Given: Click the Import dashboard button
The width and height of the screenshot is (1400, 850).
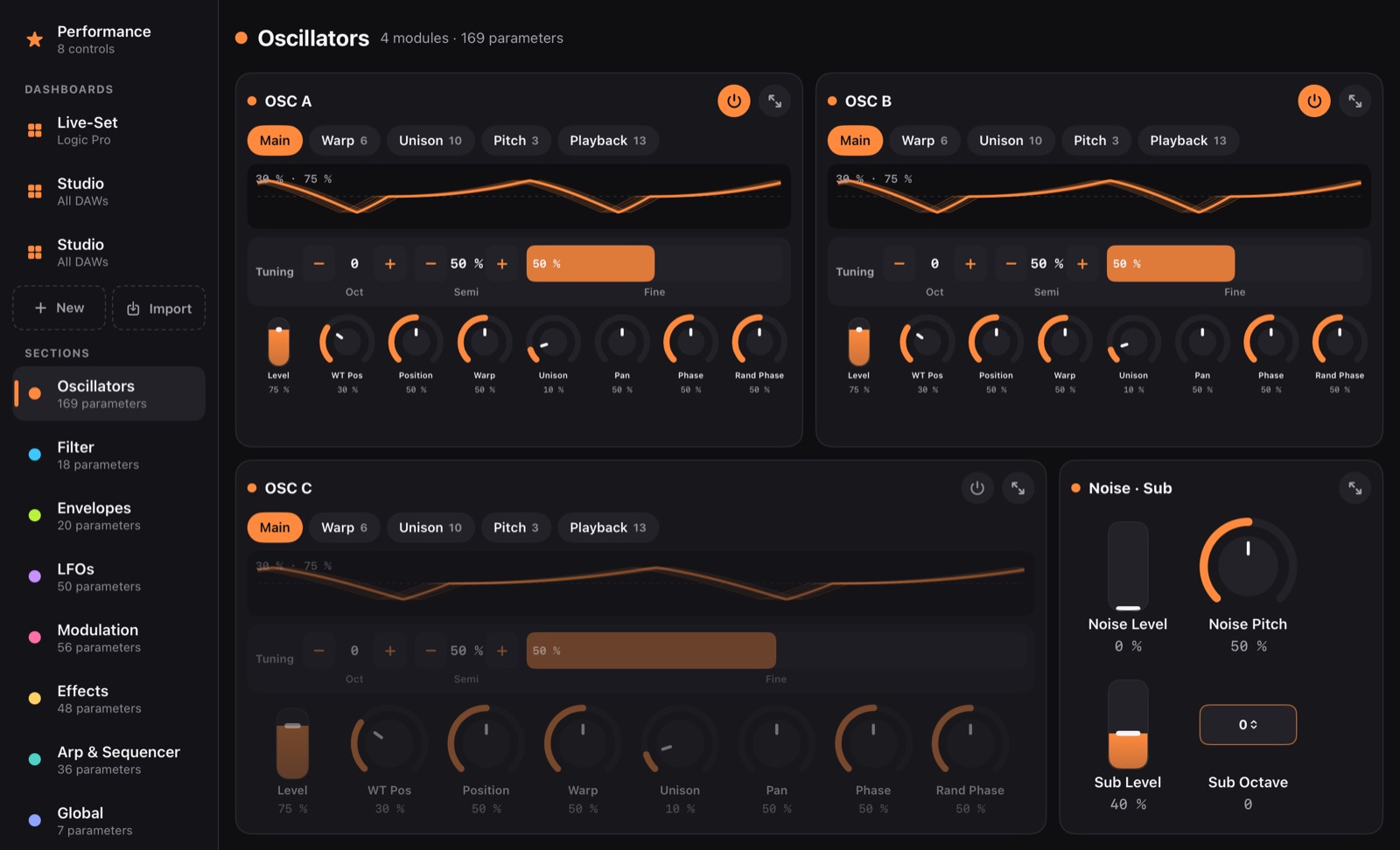Looking at the screenshot, I should click(x=159, y=308).
